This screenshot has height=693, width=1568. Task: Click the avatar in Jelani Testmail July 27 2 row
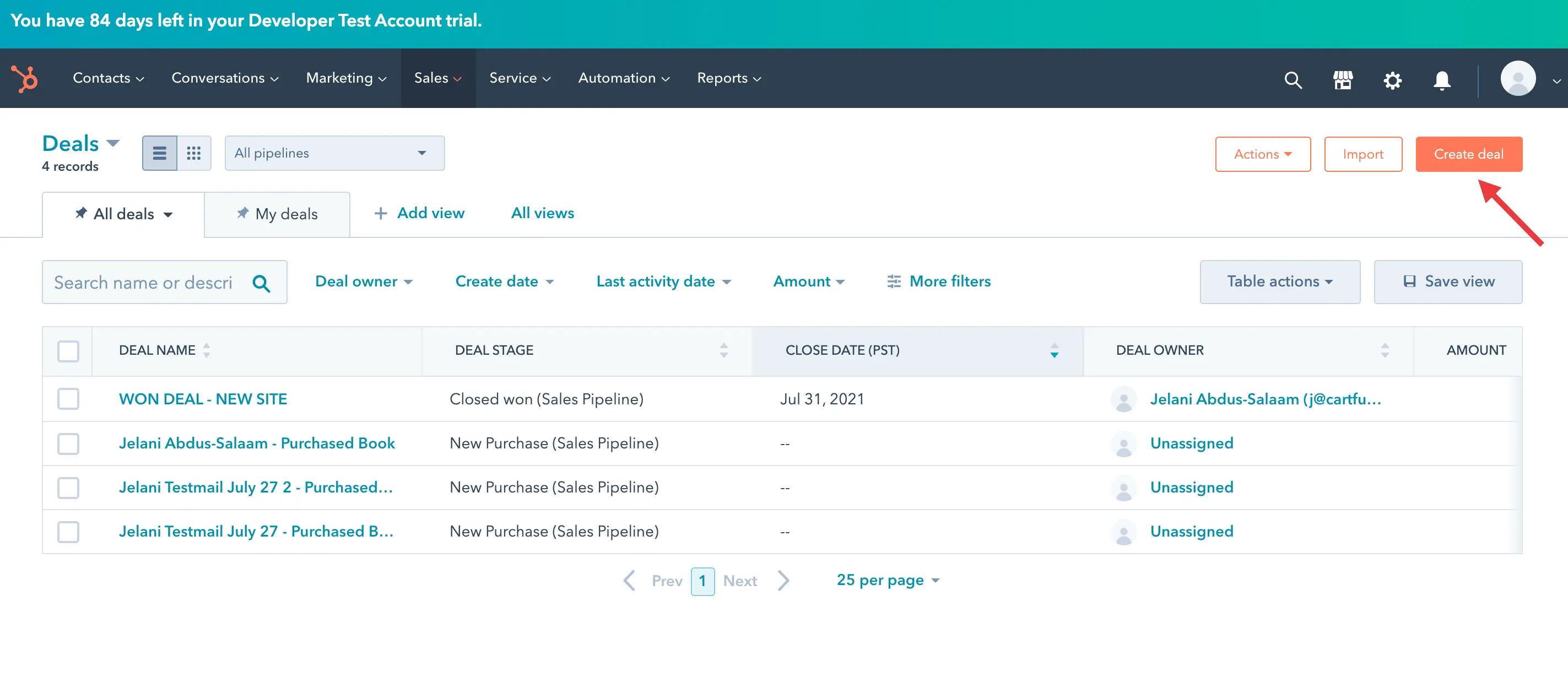pyautogui.click(x=1123, y=488)
